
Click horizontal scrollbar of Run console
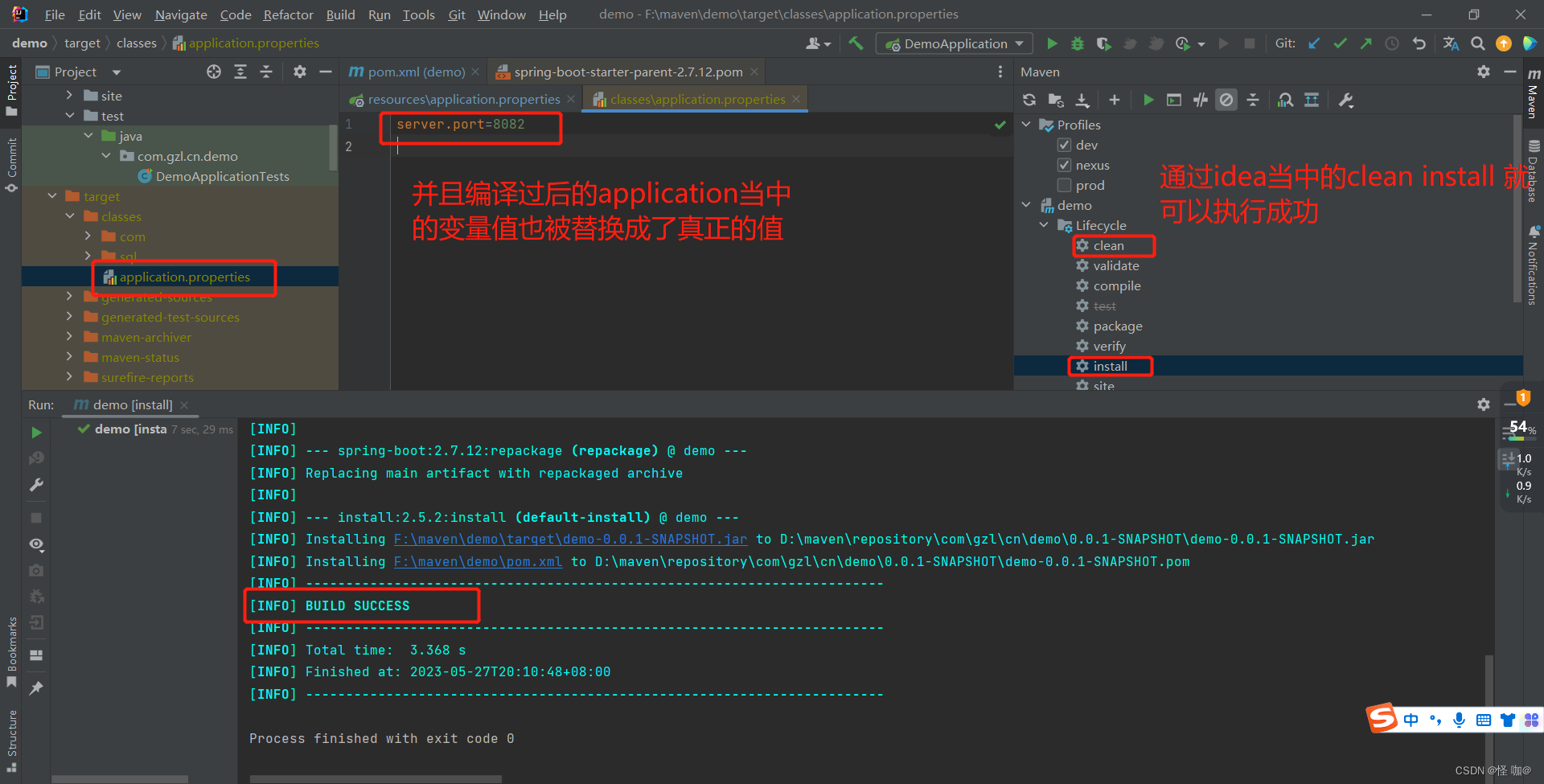click(376, 779)
